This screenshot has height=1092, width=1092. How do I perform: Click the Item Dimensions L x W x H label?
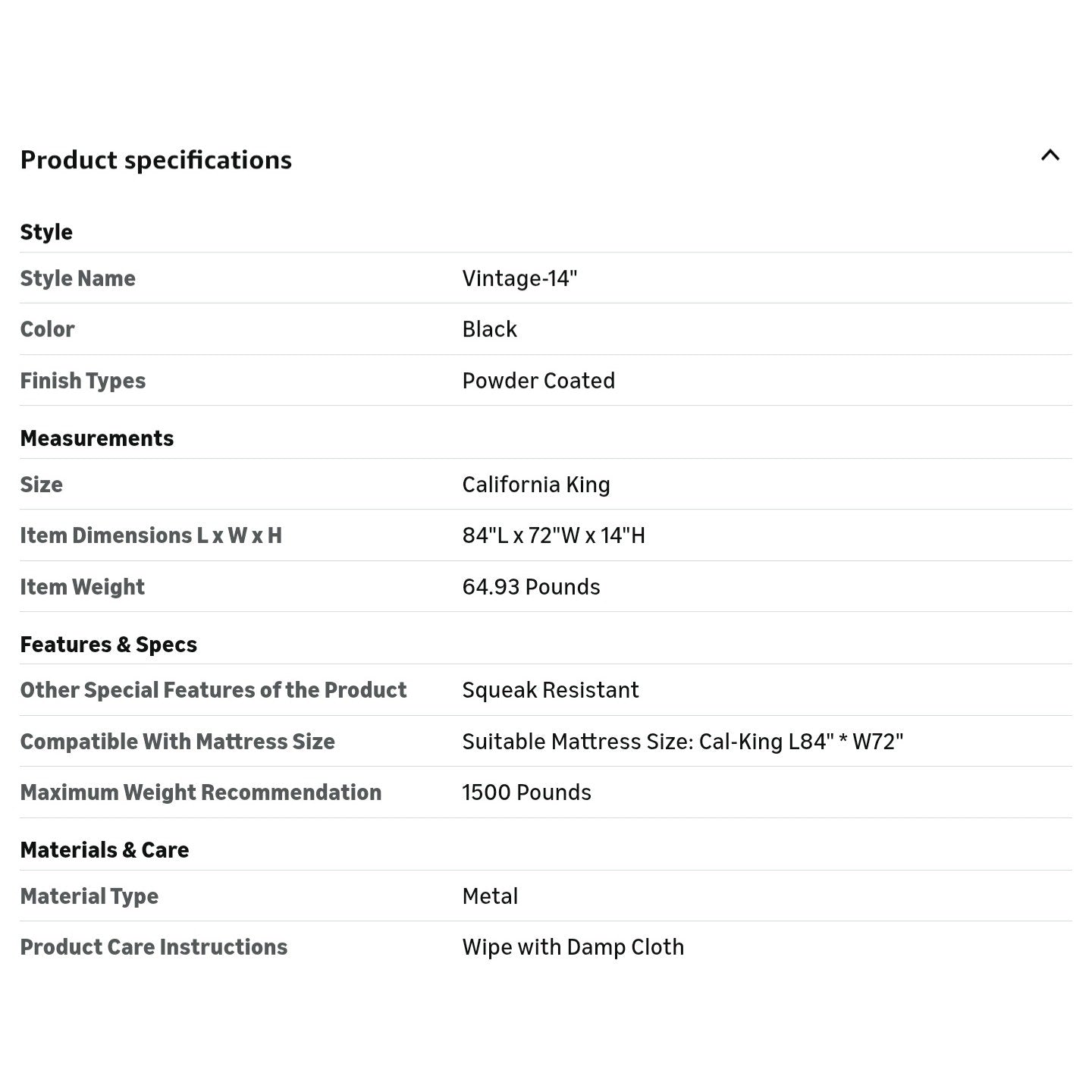pos(151,535)
